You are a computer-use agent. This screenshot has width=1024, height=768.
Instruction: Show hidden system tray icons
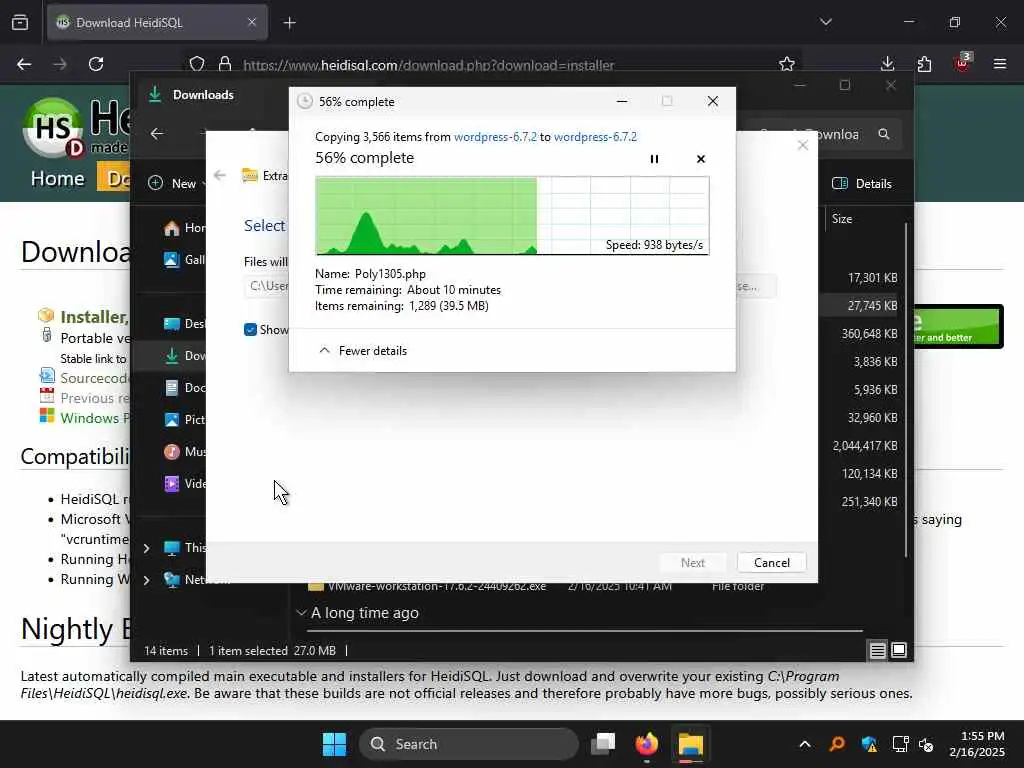click(805, 744)
